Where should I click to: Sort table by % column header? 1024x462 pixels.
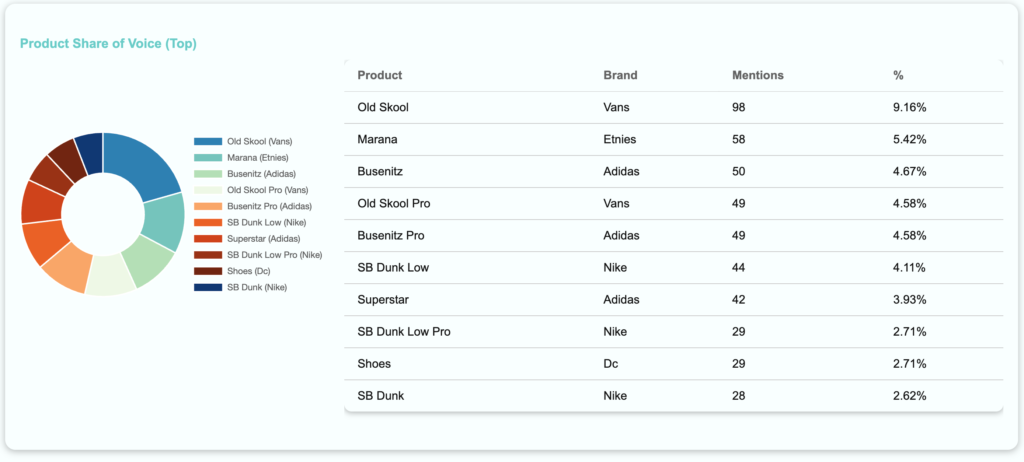pyautogui.click(x=897, y=75)
